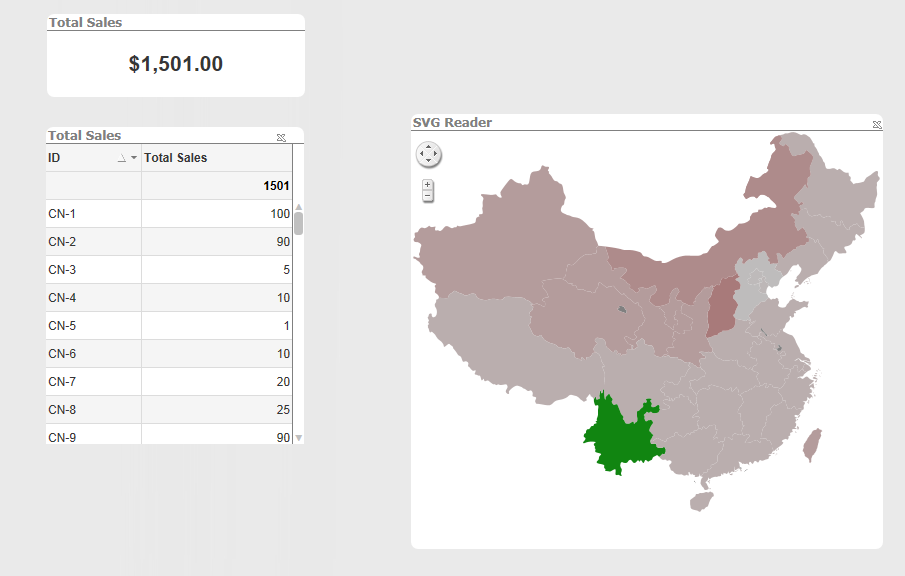
Task: Click the $1,501.00 total sales value
Action: coord(176,64)
